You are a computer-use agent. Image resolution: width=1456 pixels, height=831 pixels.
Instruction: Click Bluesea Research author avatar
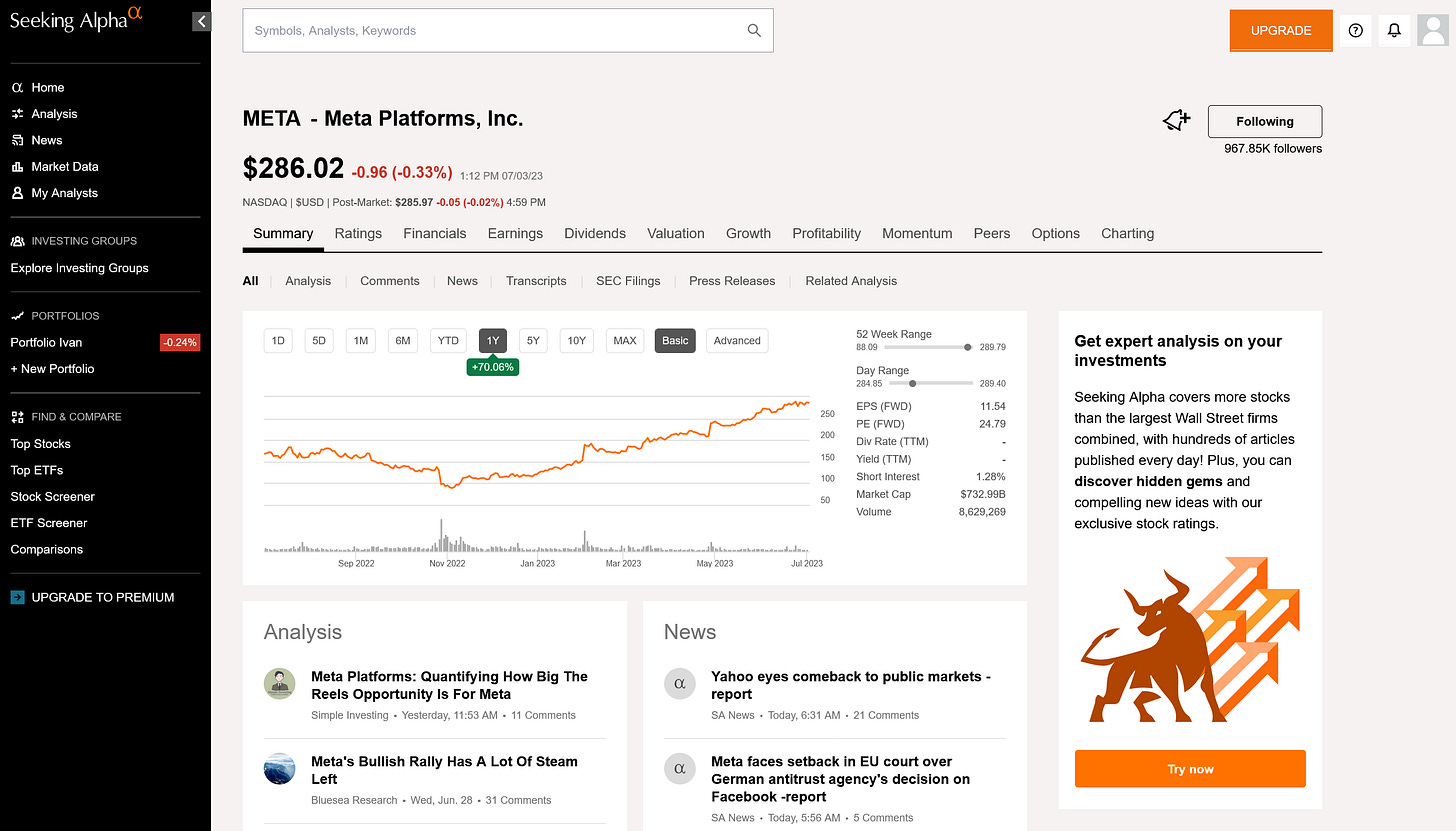point(280,769)
